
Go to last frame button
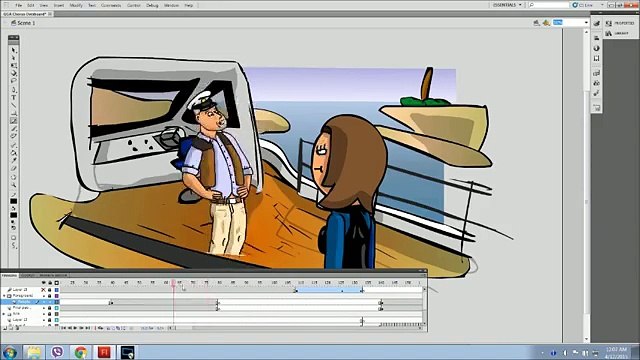point(88,328)
